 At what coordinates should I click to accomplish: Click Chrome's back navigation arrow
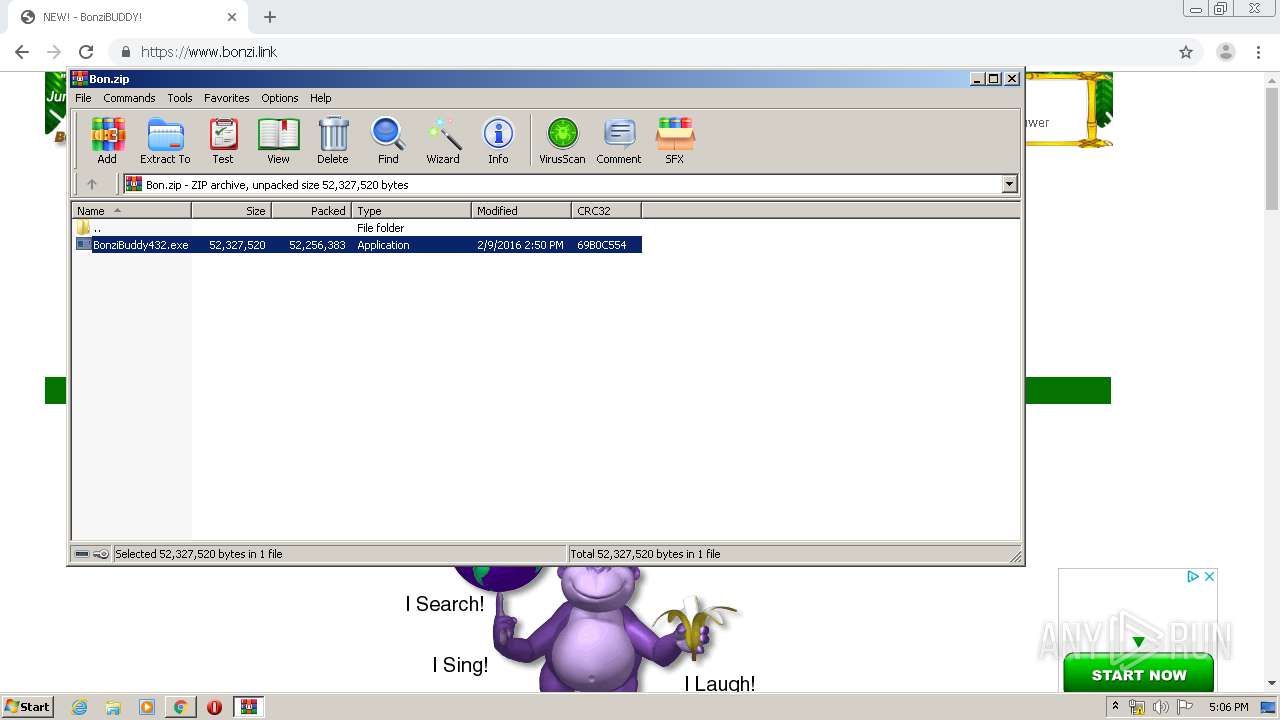coord(22,52)
